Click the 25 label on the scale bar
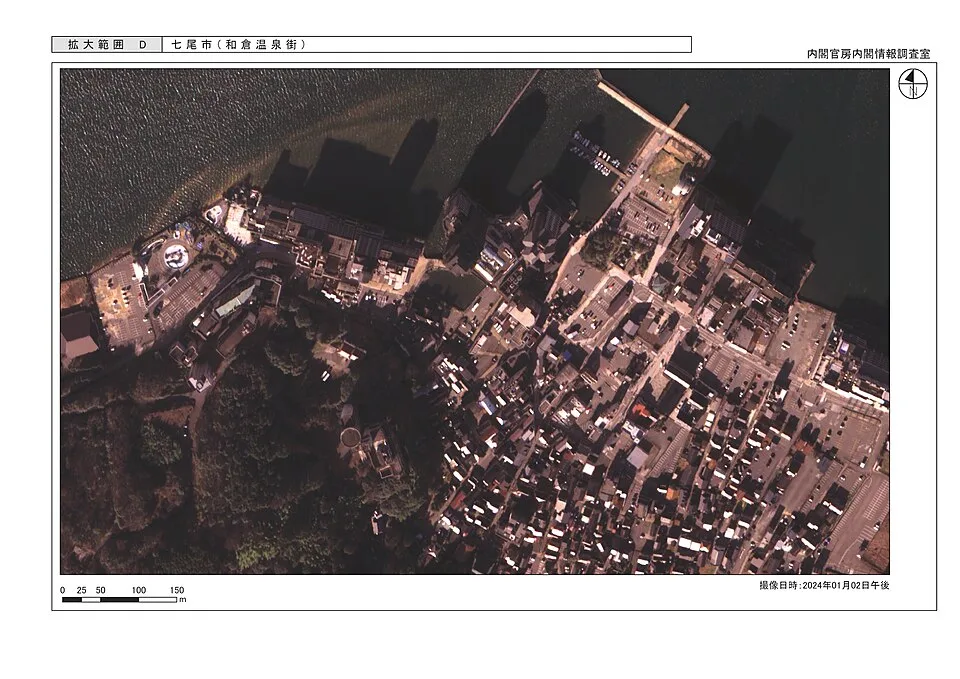 pos(81,590)
